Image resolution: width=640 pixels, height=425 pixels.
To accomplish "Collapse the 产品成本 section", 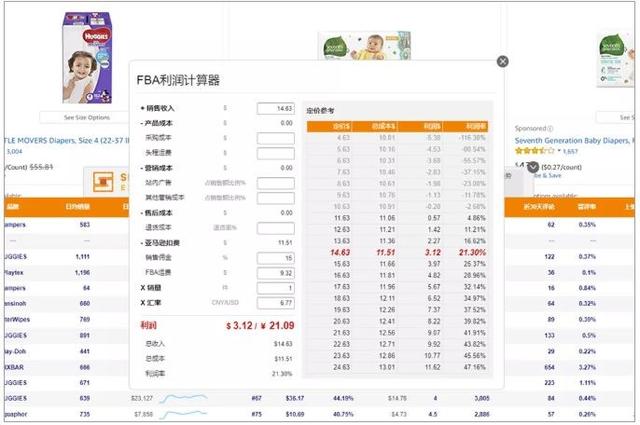I will coord(141,123).
